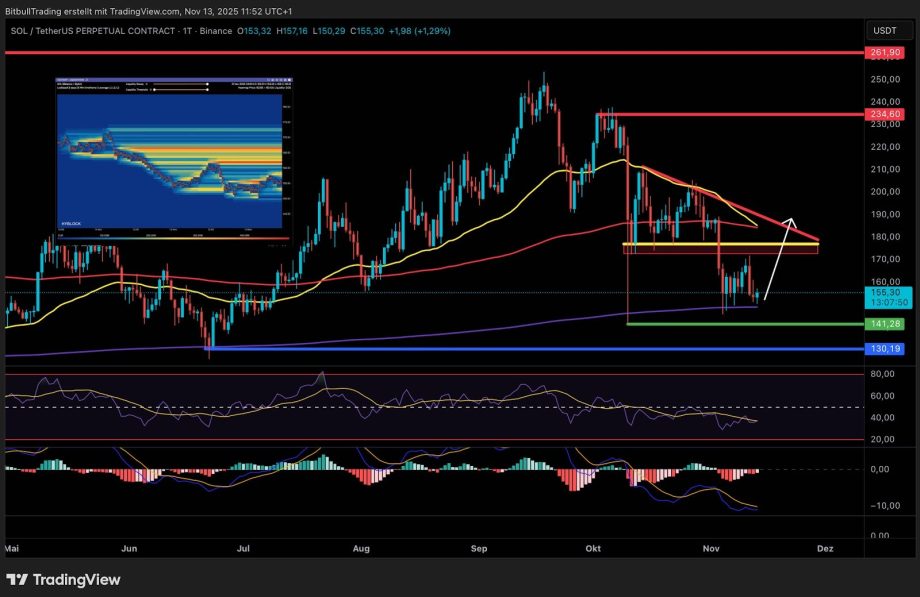
Task: Click the O 153,32 open price value
Action: tap(253, 31)
